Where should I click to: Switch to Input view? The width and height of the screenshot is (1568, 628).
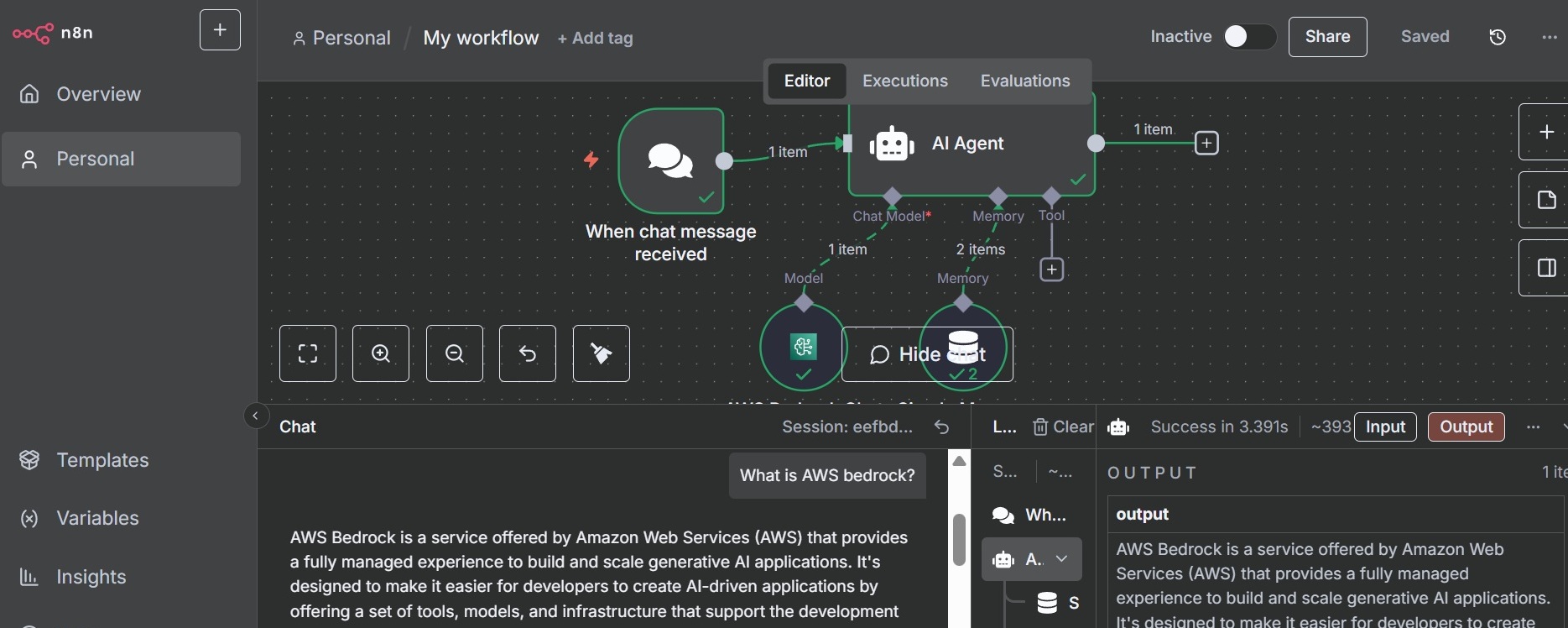tap(1385, 427)
